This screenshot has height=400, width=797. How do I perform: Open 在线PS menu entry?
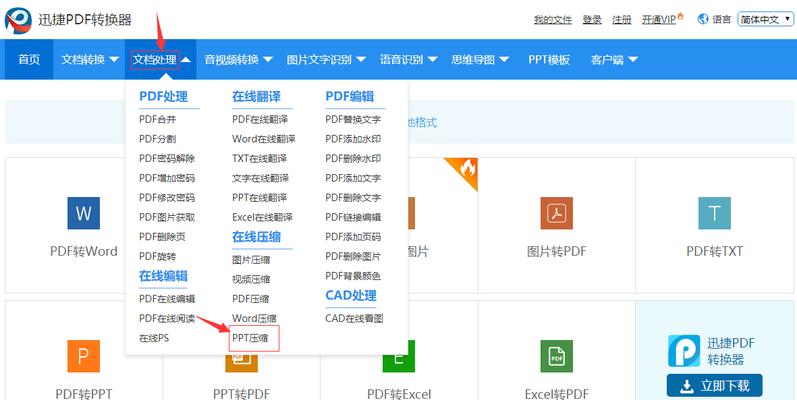[154, 338]
